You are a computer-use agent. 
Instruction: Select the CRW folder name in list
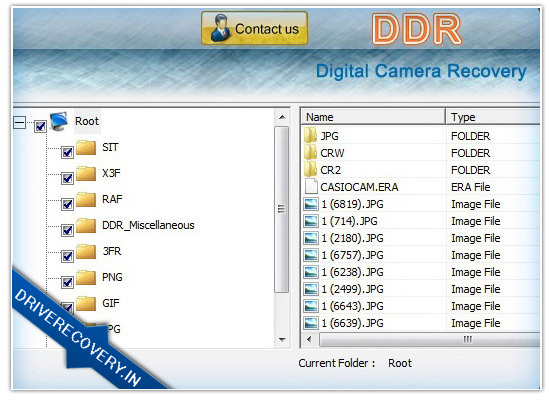pos(332,153)
